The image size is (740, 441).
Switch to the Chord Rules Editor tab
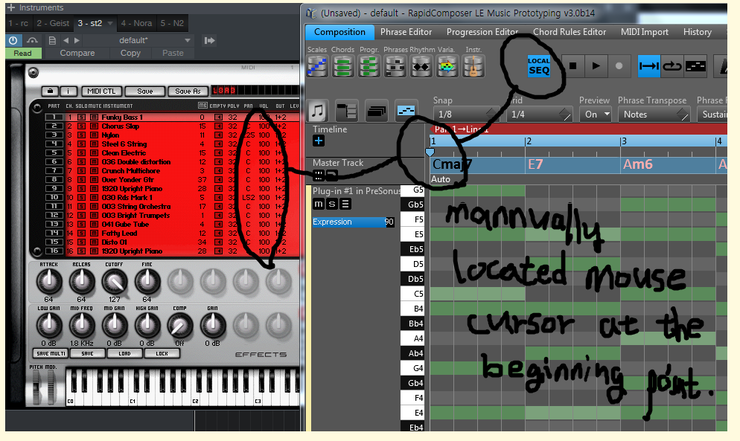tap(569, 32)
